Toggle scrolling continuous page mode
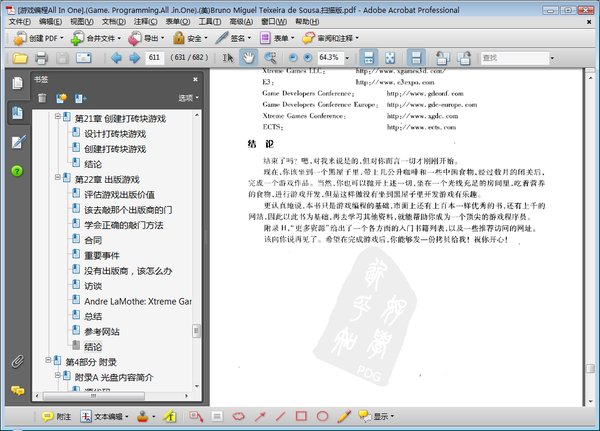 tap(369, 58)
